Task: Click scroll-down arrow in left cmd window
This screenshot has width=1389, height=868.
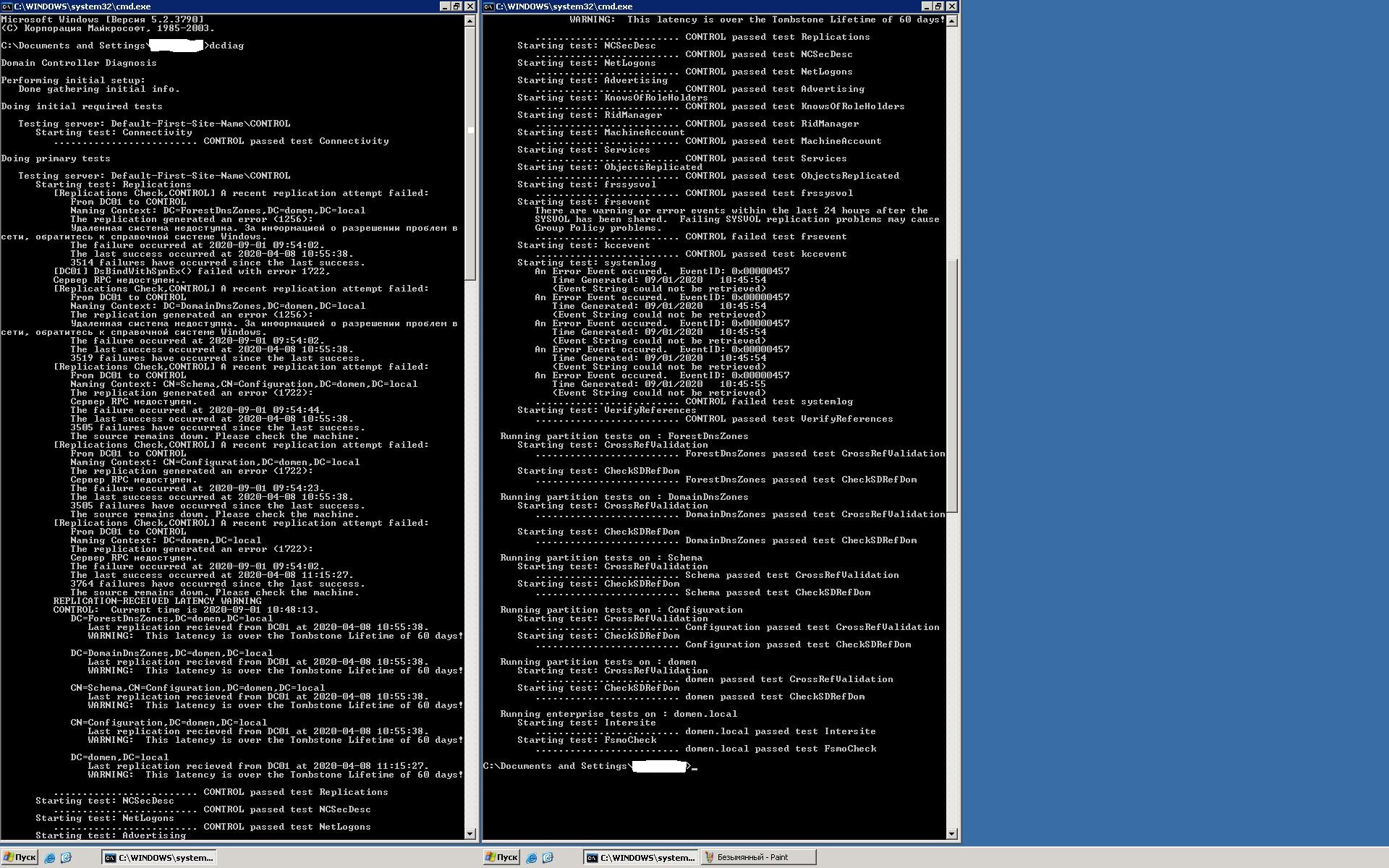Action: (470, 834)
